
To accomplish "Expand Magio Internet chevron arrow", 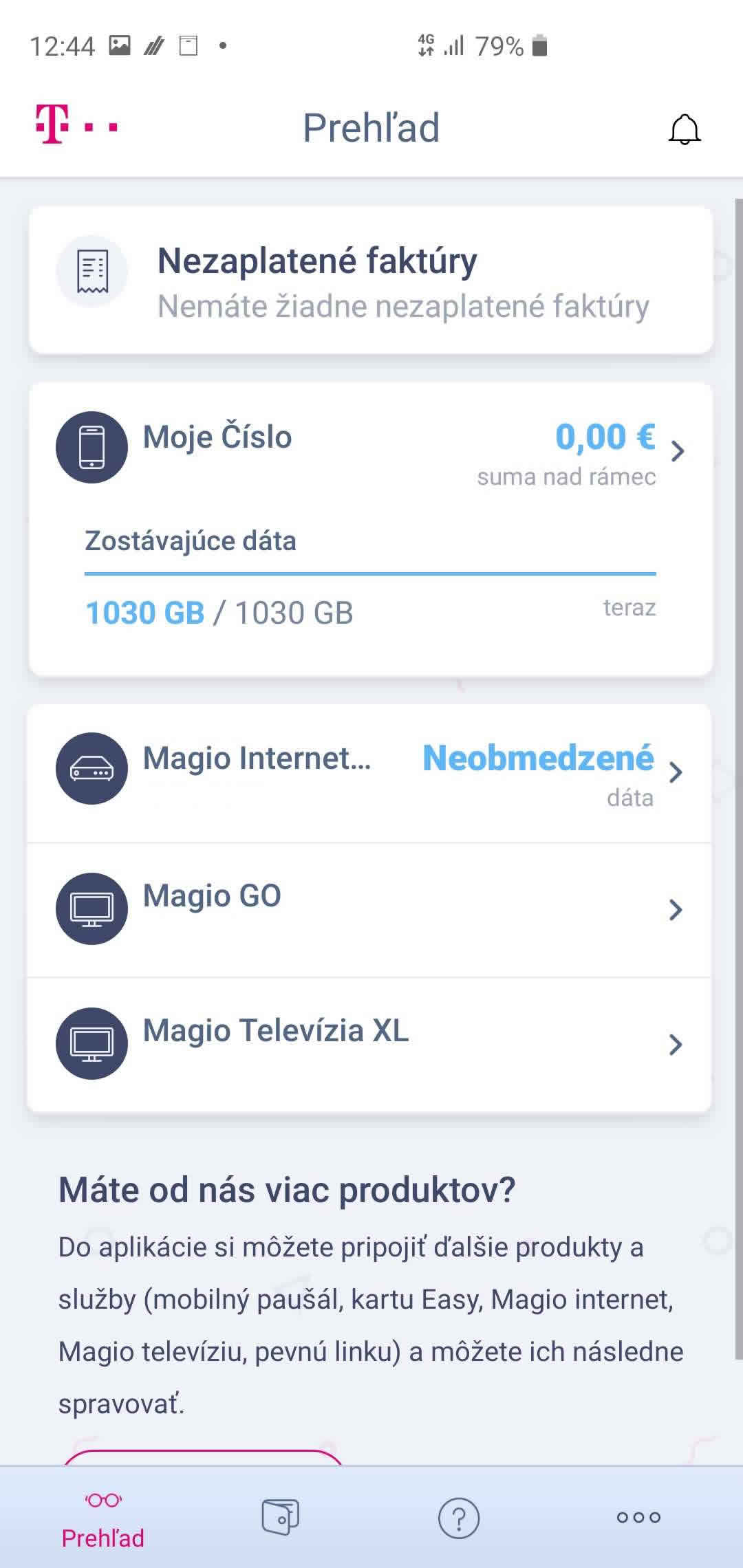I will 676,772.
